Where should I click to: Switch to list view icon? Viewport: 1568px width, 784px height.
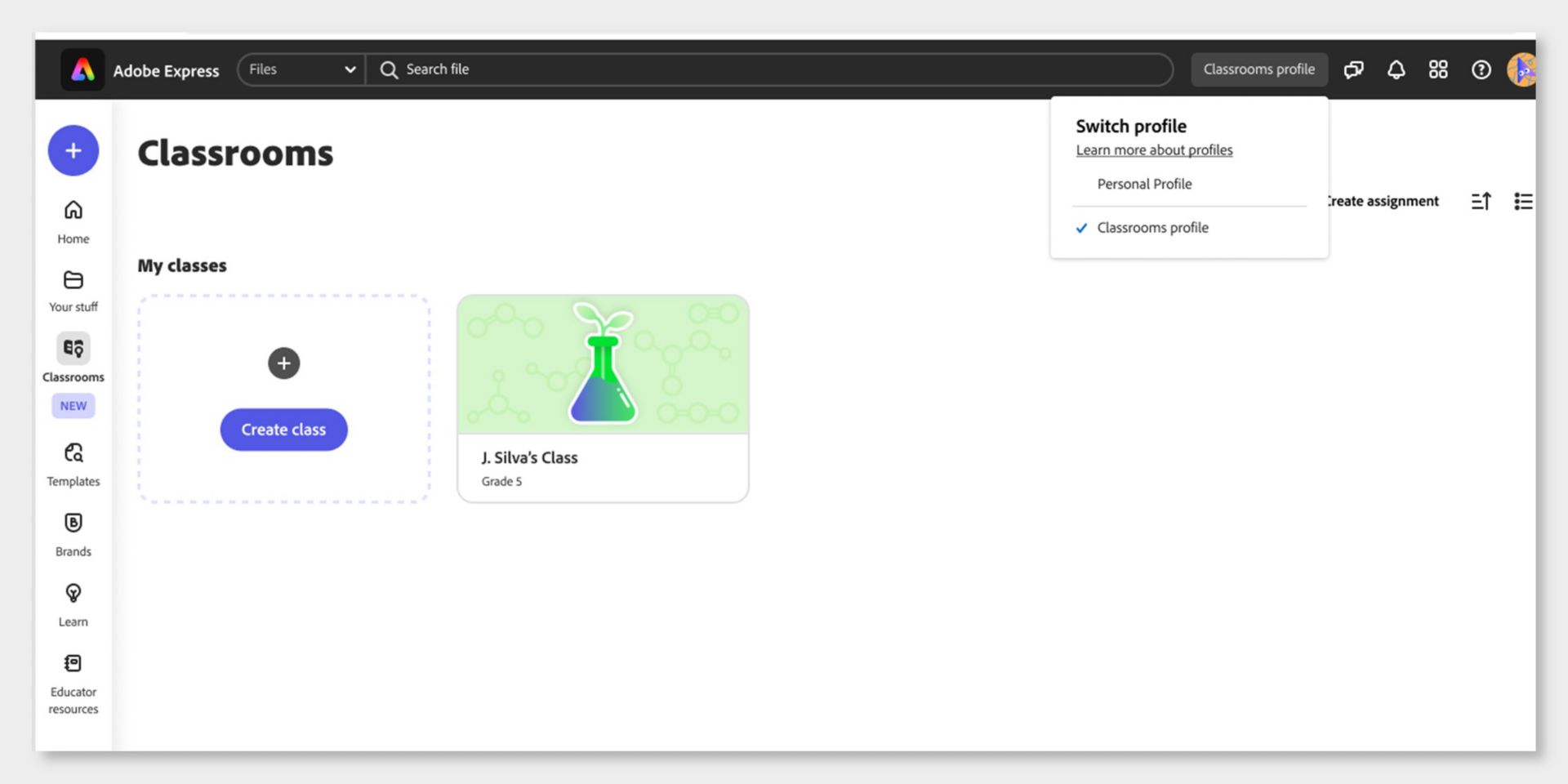point(1523,201)
